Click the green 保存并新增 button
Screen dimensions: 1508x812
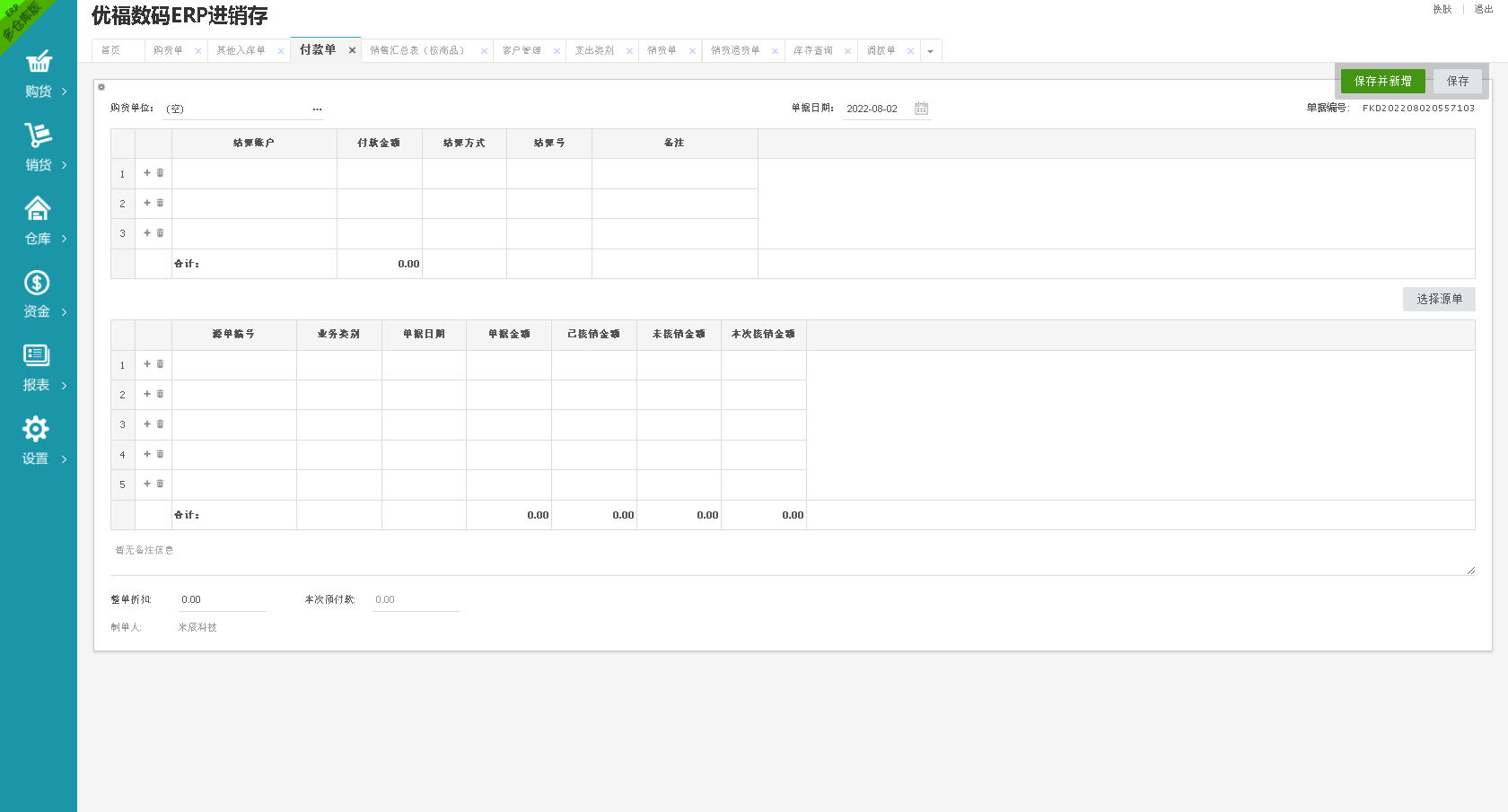(1382, 82)
